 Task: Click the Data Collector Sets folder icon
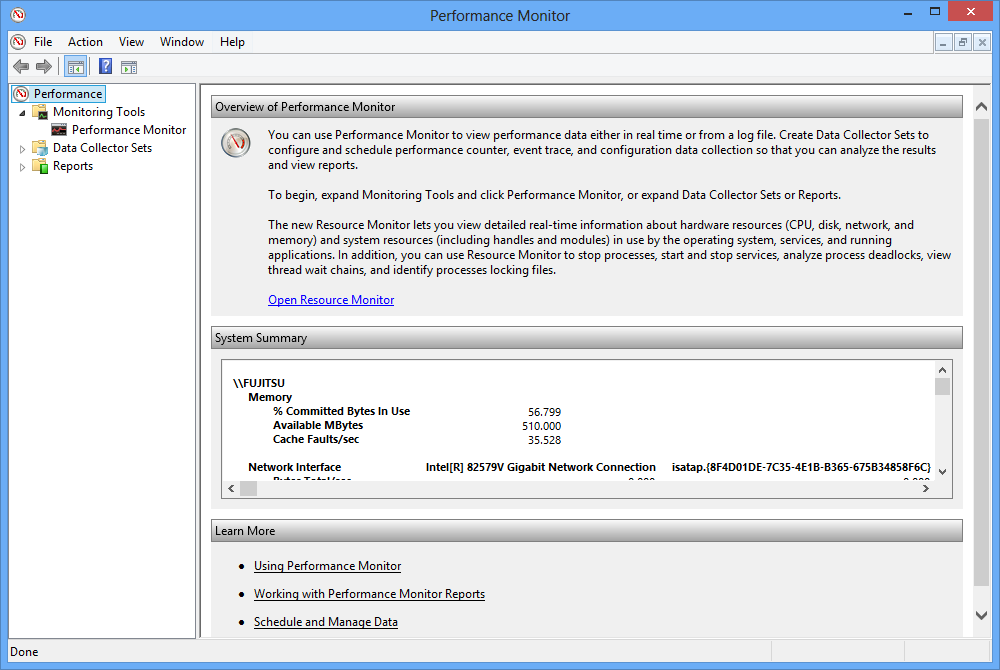pos(40,148)
